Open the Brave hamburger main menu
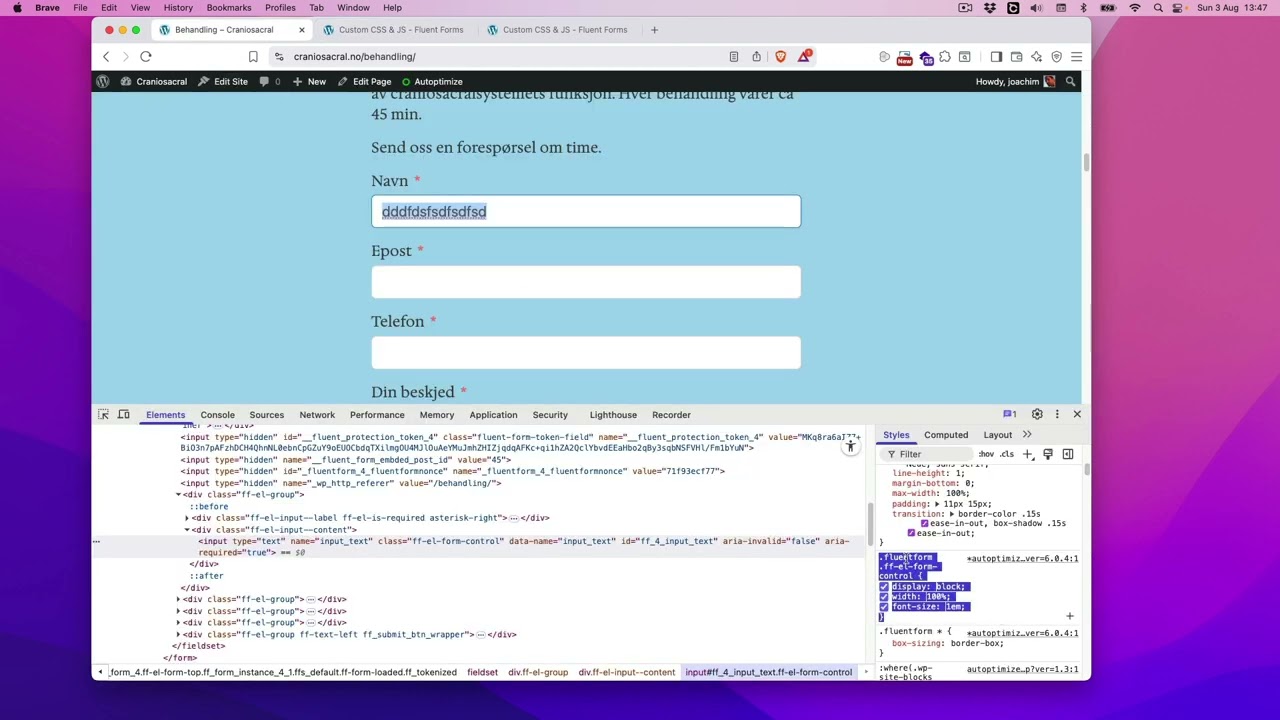Image resolution: width=1280 pixels, height=720 pixels. tap(1076, 57)
